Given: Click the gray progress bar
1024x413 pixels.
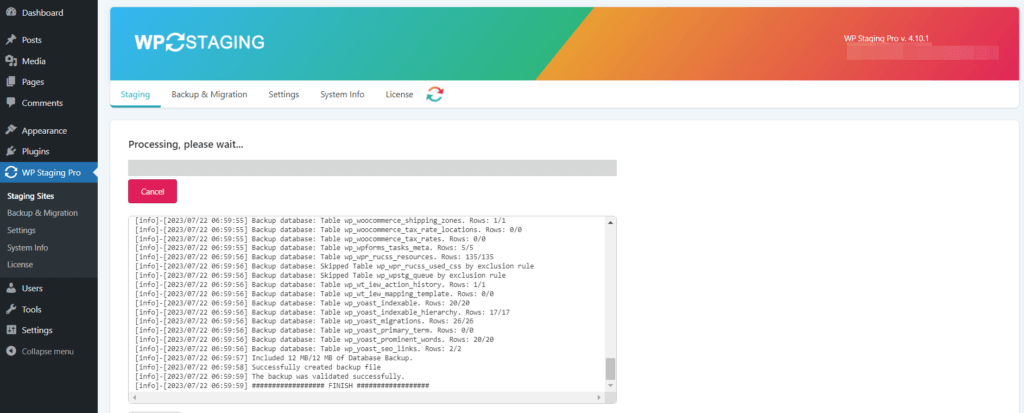Looking at the screenshot, I should pos(372,167).
